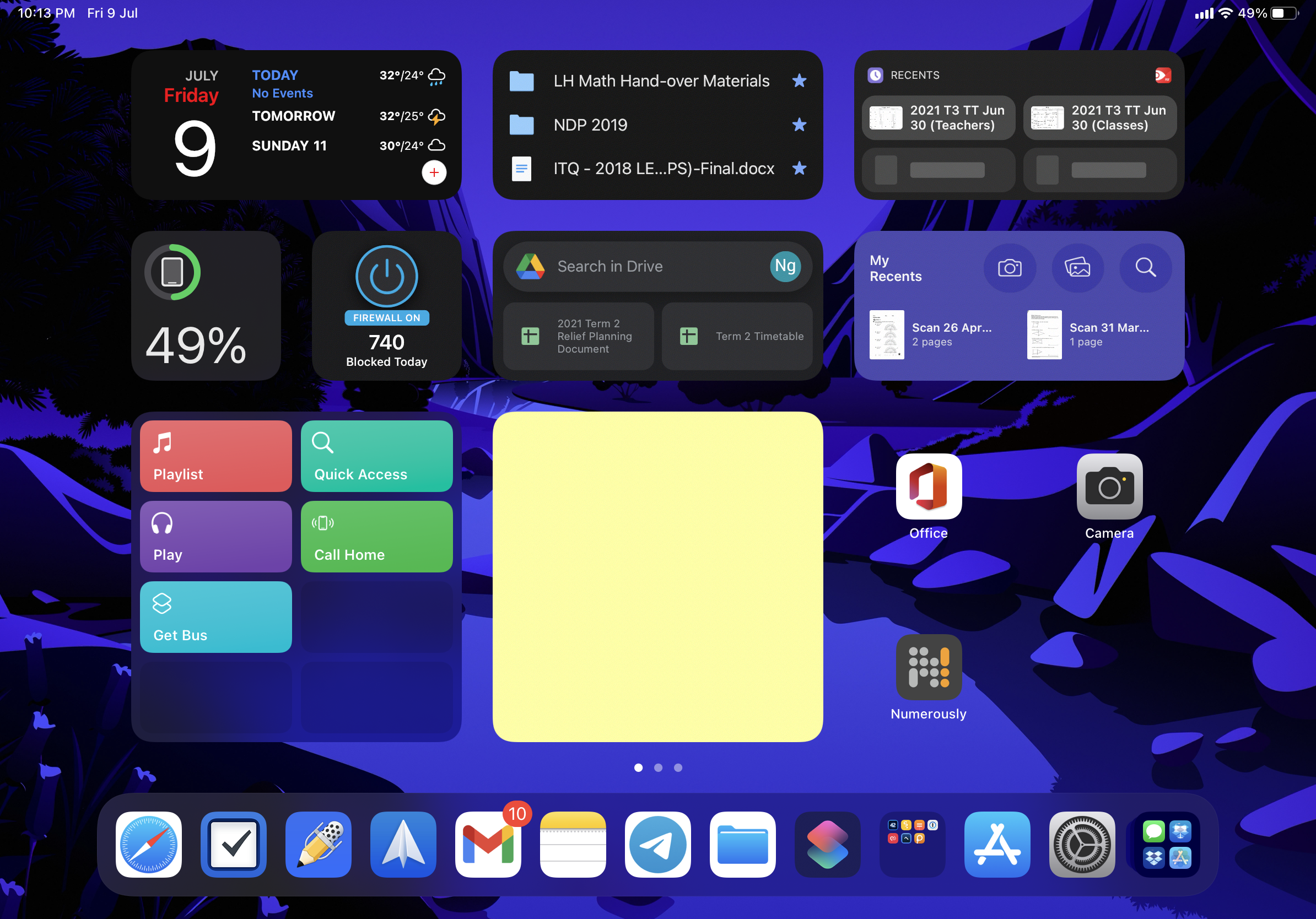This screenshot has height=919, width=1316.
Task: Go to the third home screen page dot
Action: pyautogui.click(x=678, y=767)
